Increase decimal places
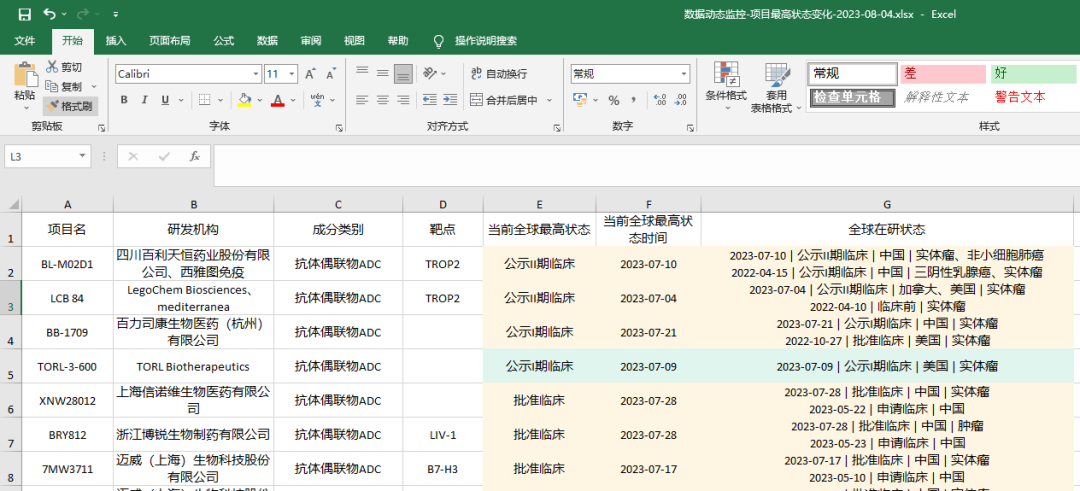Image resolution: width=1080 pixels, height=491 pixels. pyautogui.click(x=659, y=100)
